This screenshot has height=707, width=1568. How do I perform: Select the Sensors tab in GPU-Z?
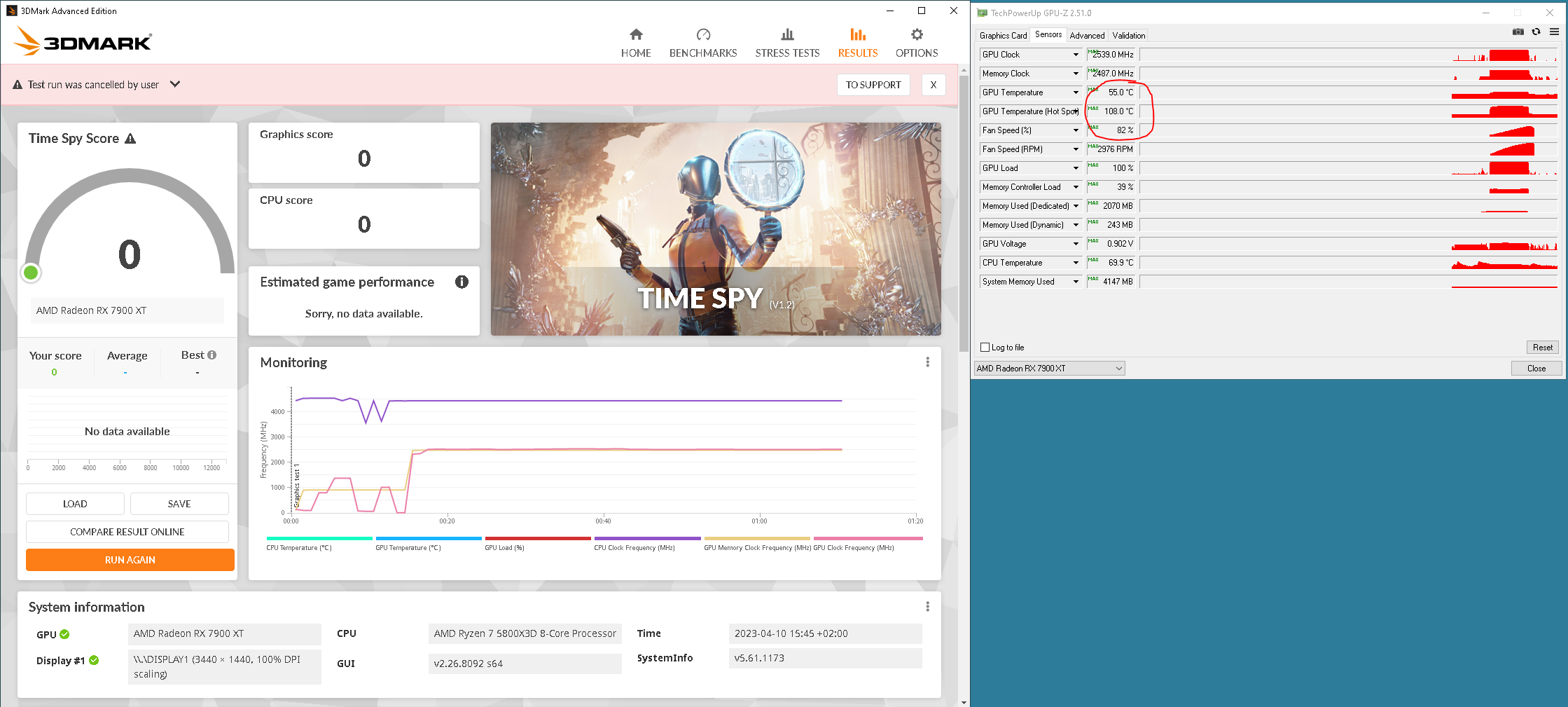1048,34
